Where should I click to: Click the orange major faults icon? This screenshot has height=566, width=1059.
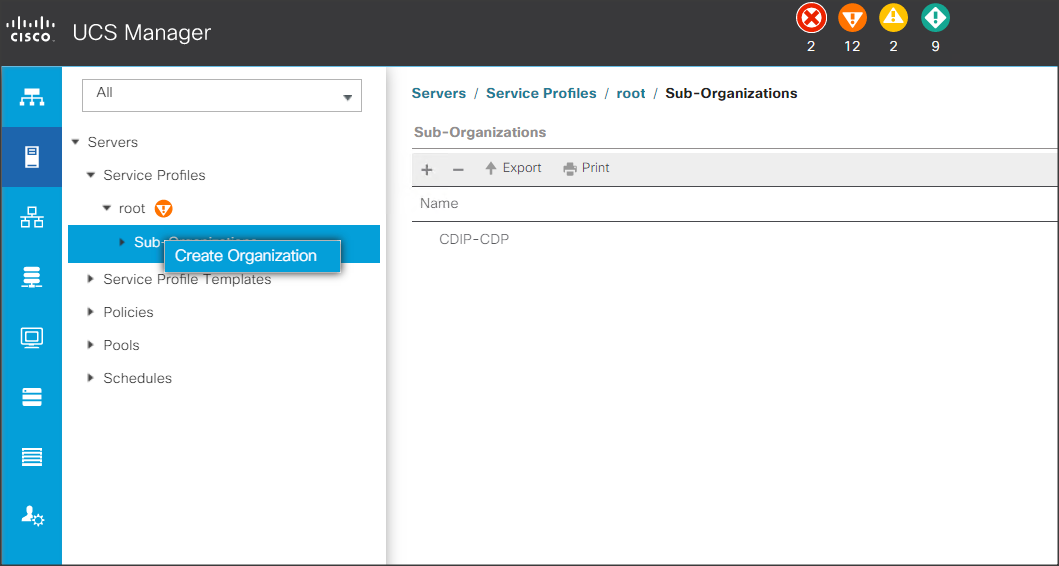tap(852, 18)
